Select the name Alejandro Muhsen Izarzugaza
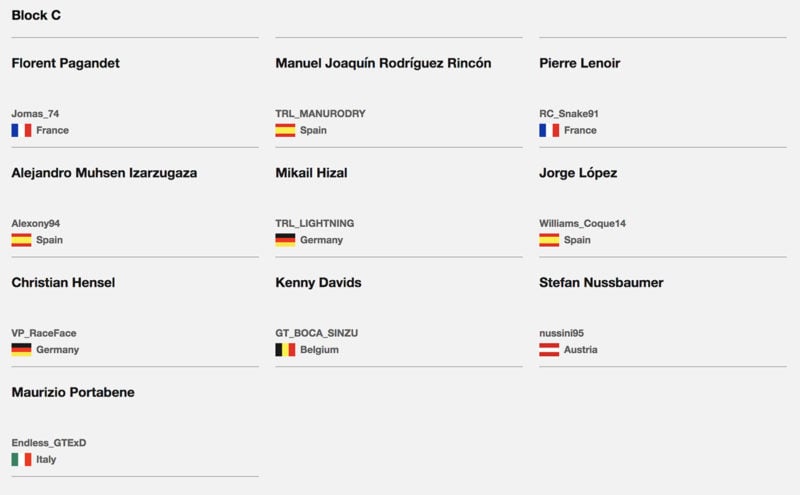This screenshot has width=800, height=495. (x=104, y=173)
